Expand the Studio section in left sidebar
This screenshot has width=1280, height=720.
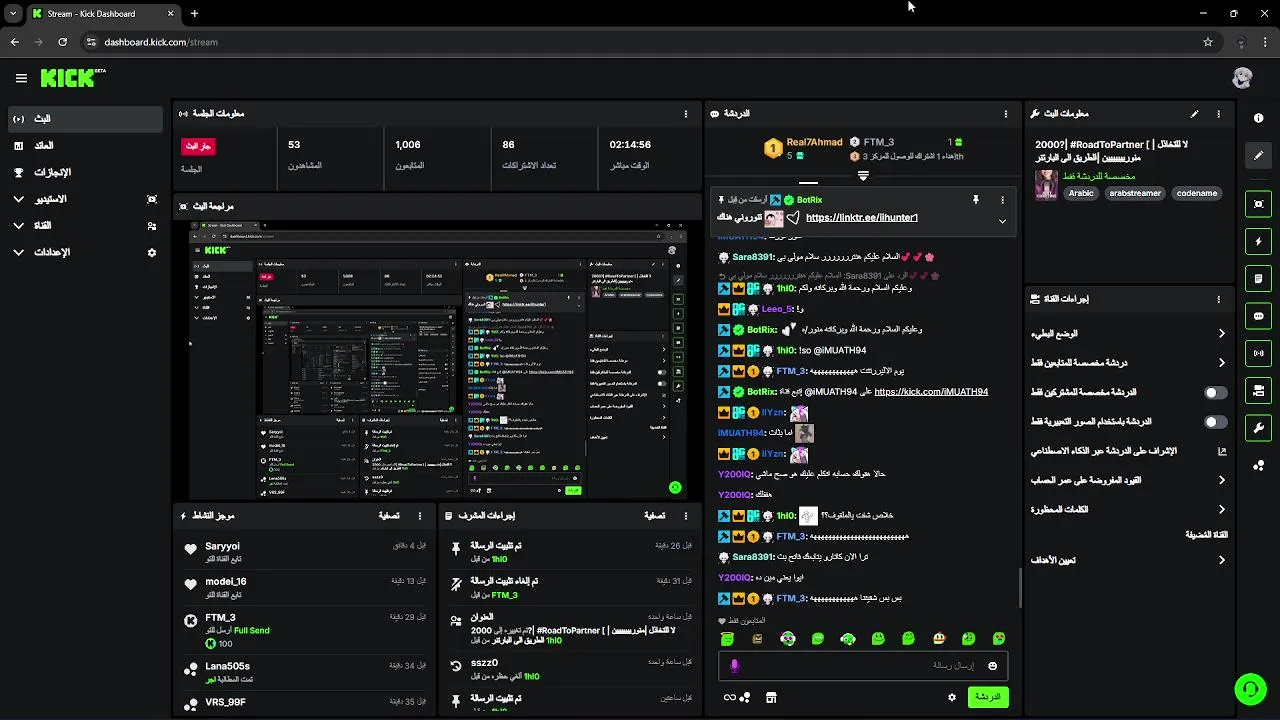pos(84,199)
